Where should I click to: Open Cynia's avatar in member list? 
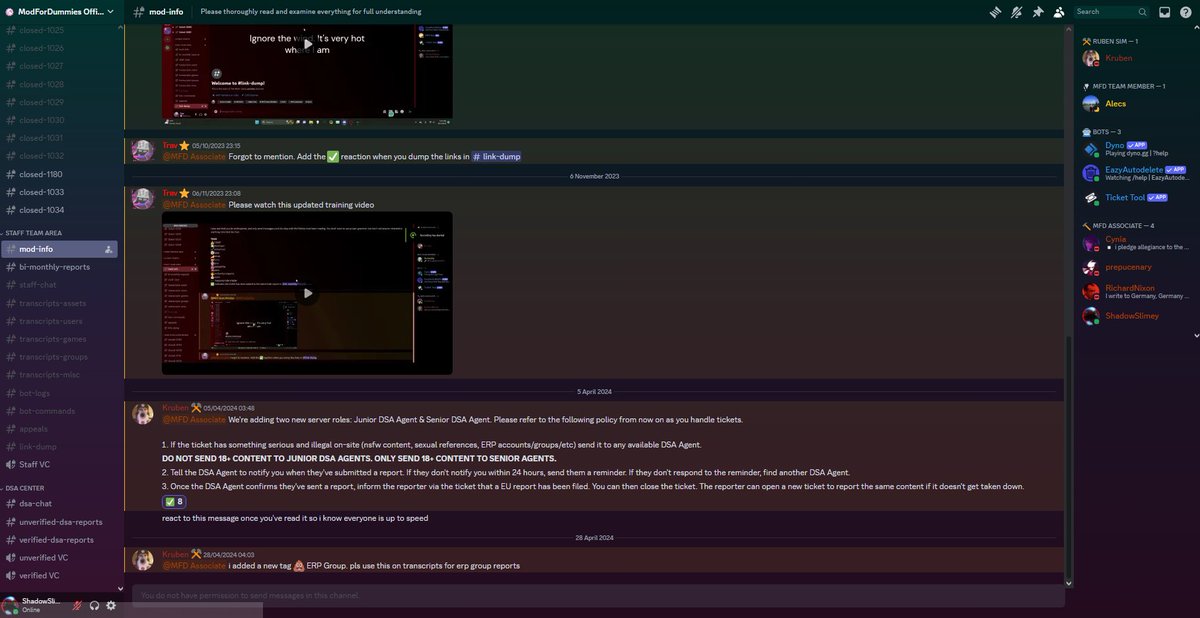(1090, 243)
